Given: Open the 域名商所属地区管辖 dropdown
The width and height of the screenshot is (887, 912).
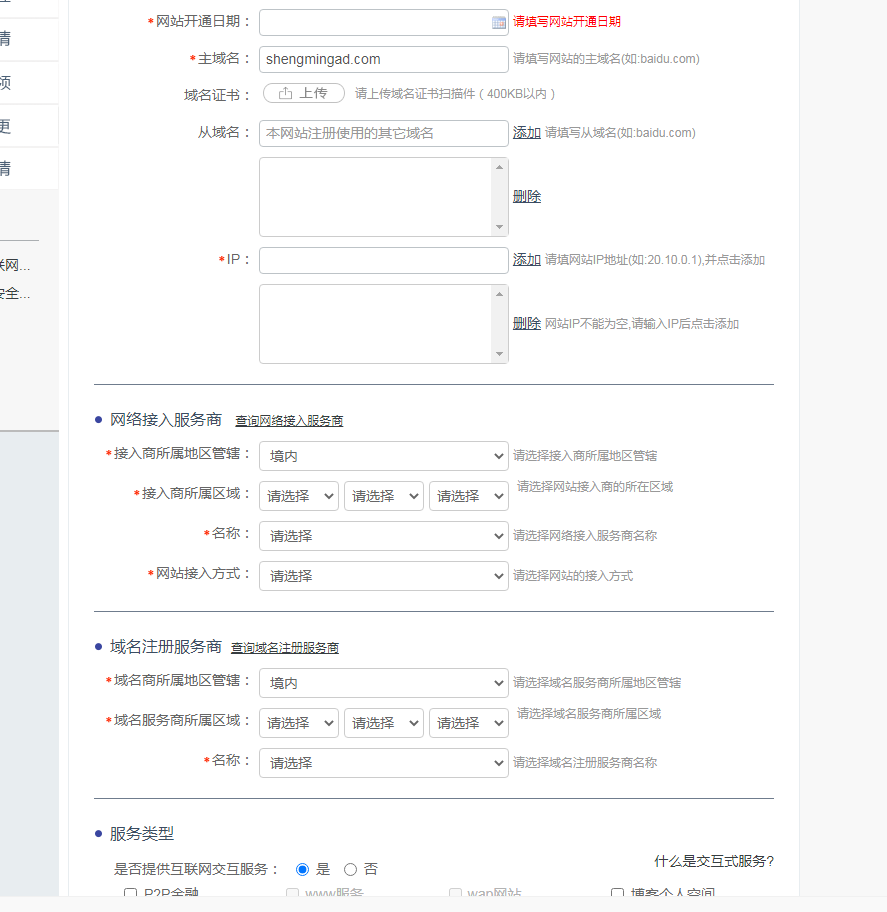Looking at the screenshot, I should click(x=383, y=682).
